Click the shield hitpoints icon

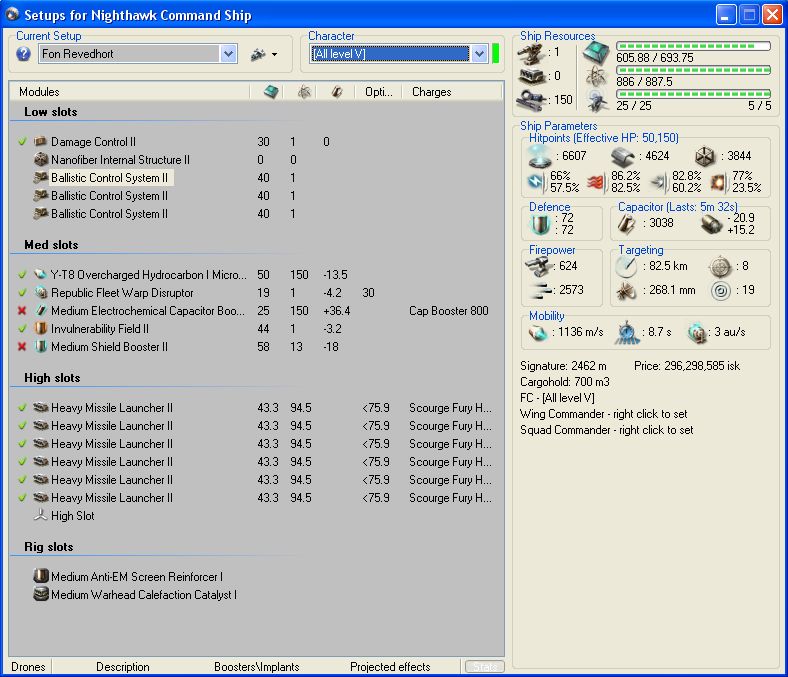click(x=540, y=156)
